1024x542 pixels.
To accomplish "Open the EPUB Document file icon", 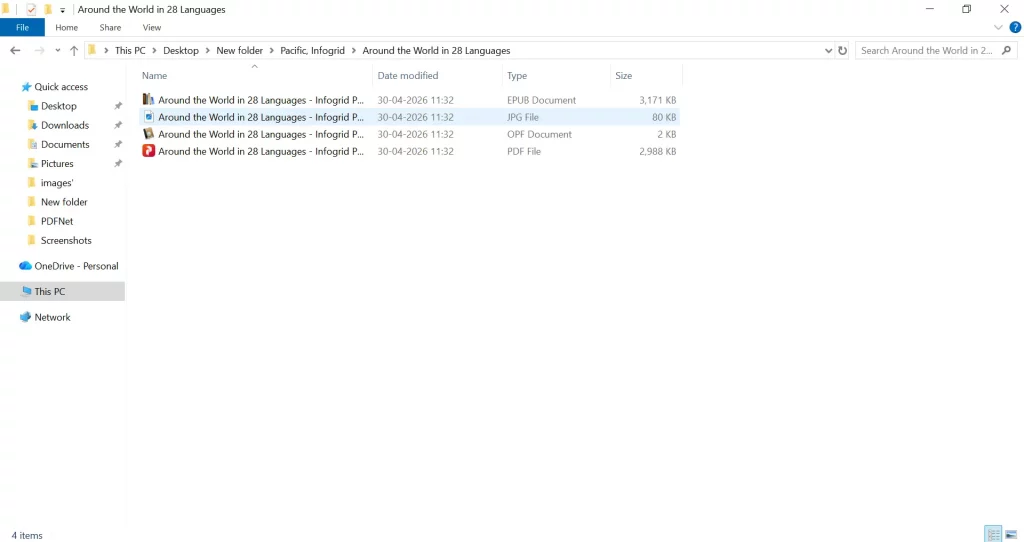I will [x=149, y=100].
